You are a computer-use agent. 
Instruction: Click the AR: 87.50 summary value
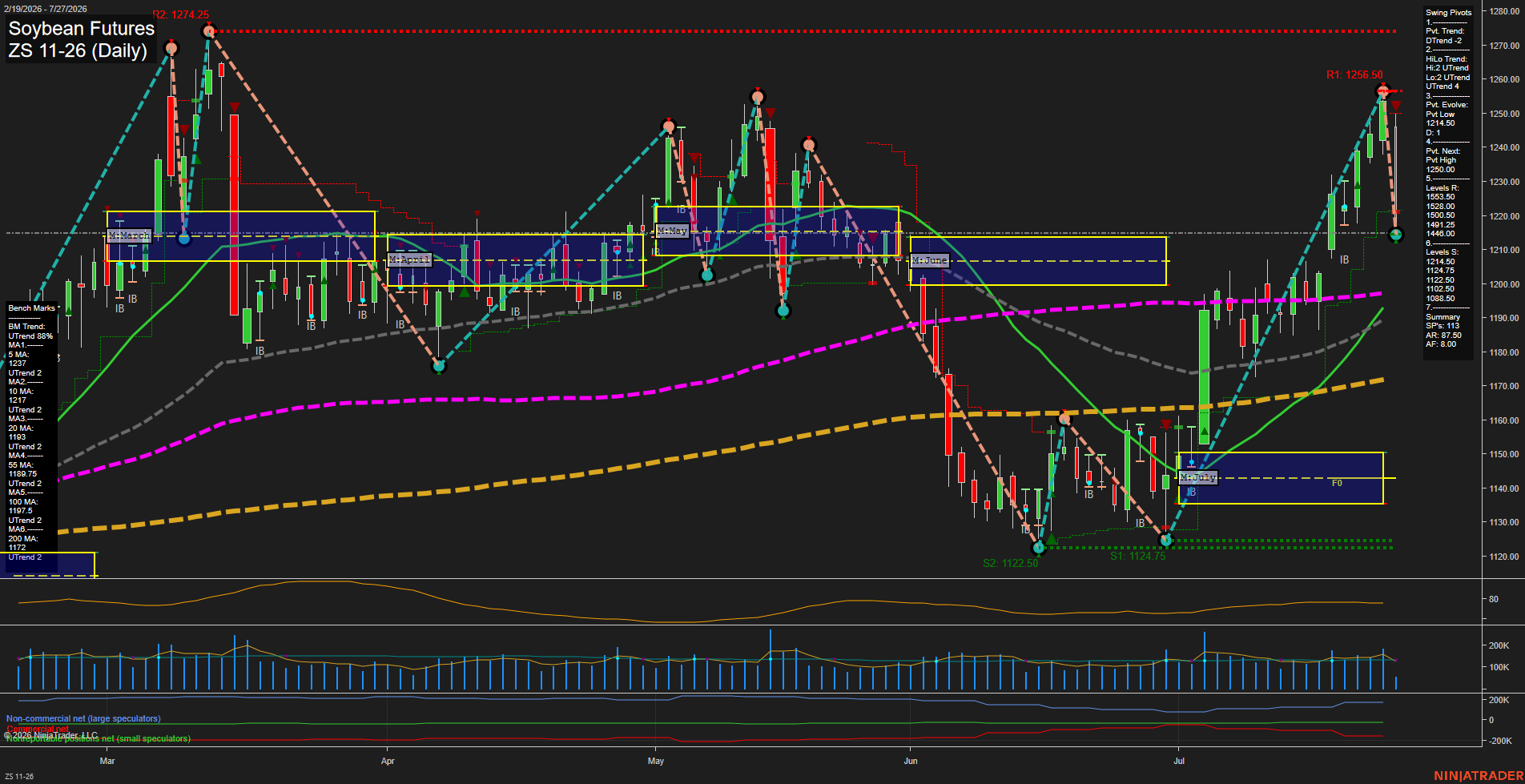(x=1443, y=336)
